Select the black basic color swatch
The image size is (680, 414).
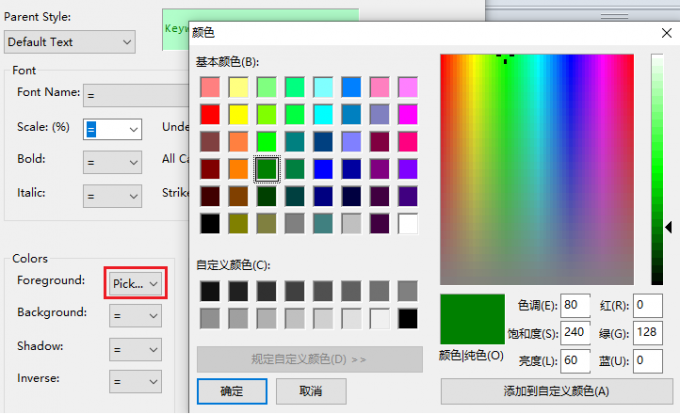(210, 224)
